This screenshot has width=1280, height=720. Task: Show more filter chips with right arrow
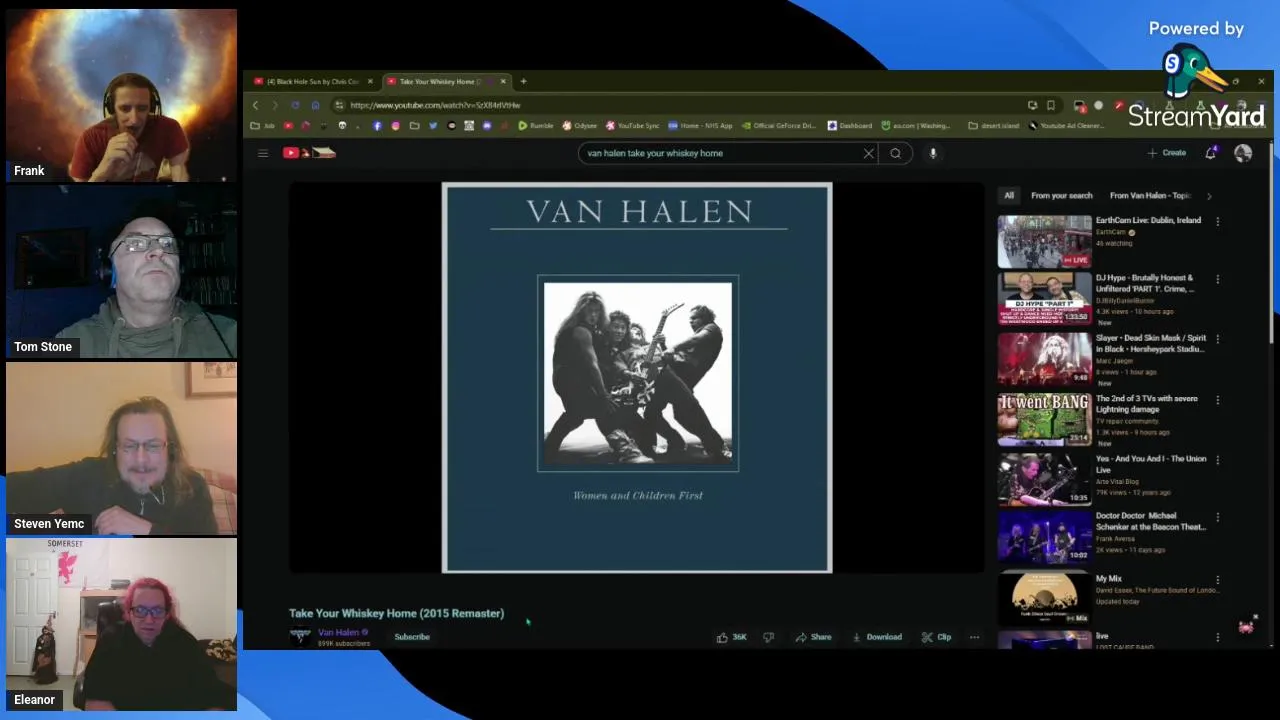tap(1209, 196)
